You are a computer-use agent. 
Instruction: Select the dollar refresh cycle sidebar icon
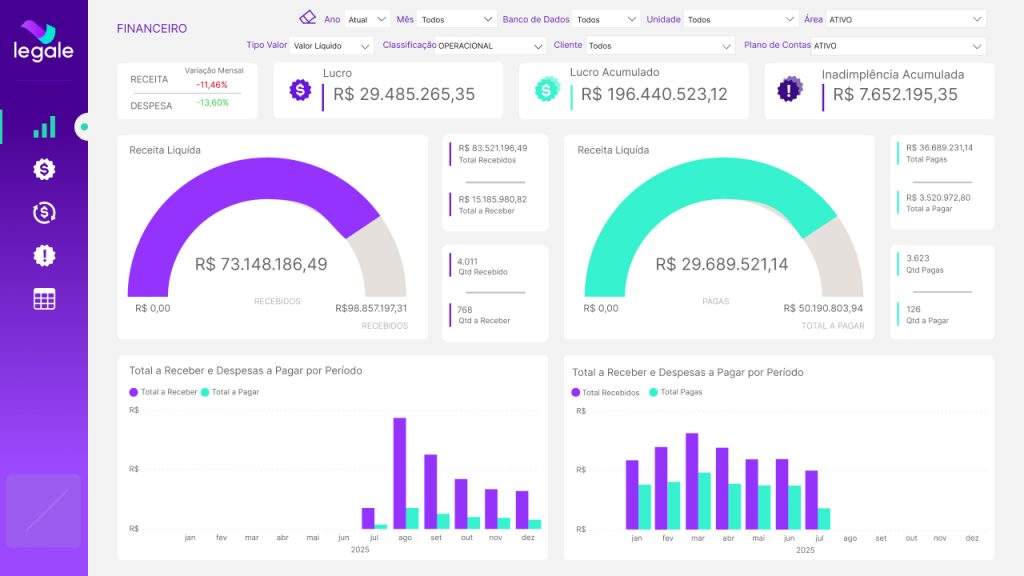coord(44,212)
